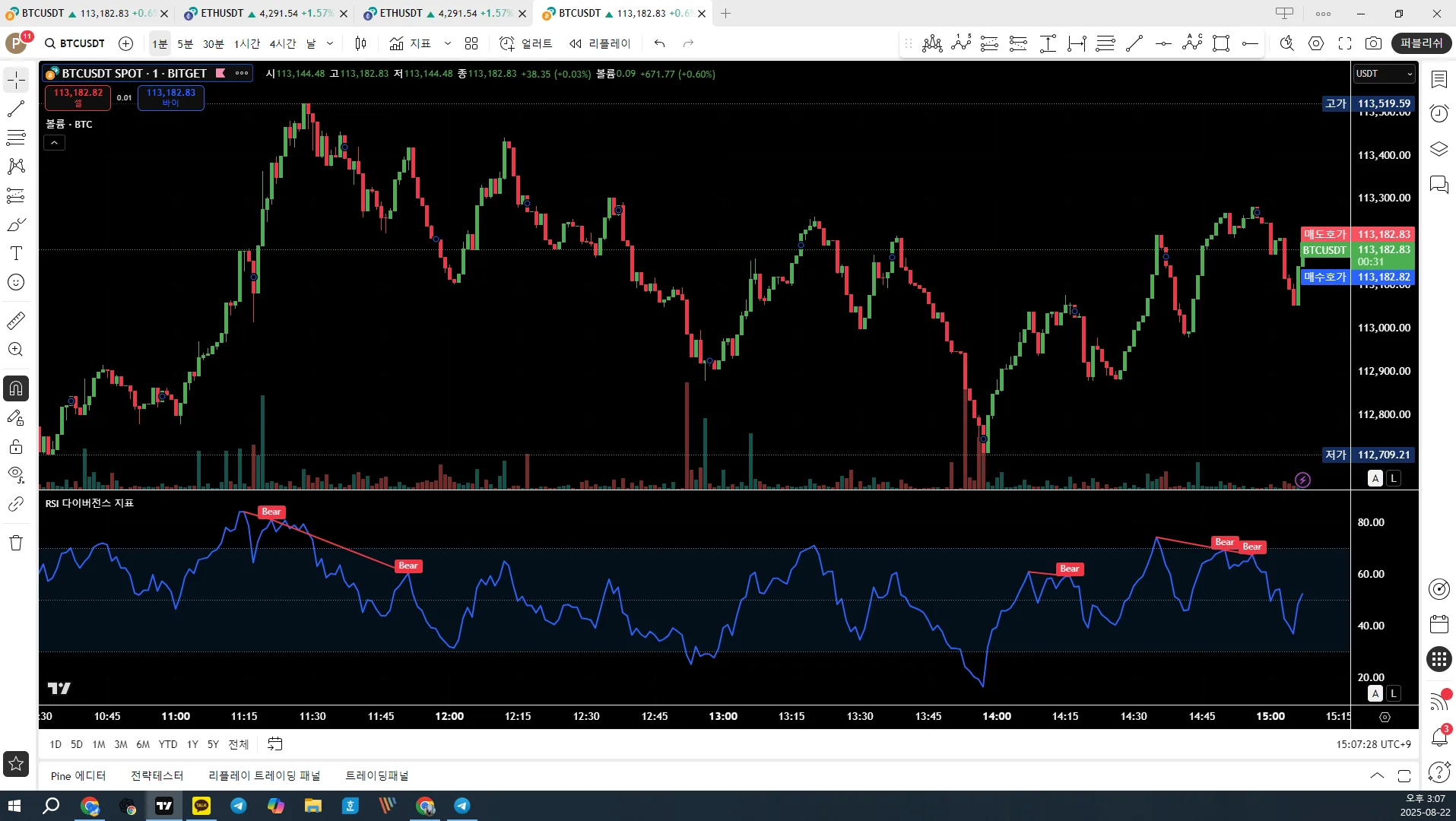This screenshot has width=1456, height=821.
Task: Click the undo arrow
Action: click(659, 43)
